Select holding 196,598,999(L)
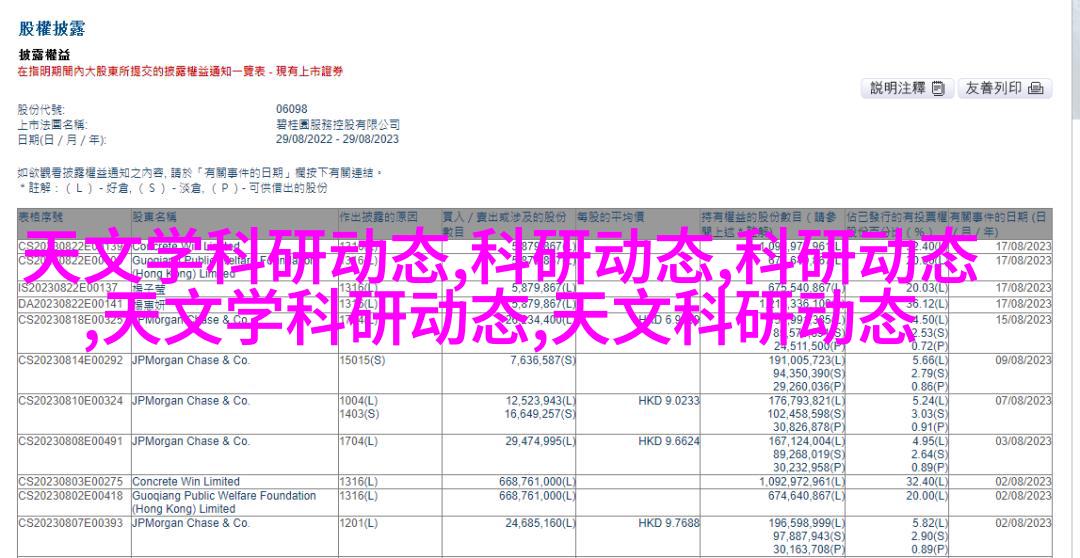 (807, 524)
